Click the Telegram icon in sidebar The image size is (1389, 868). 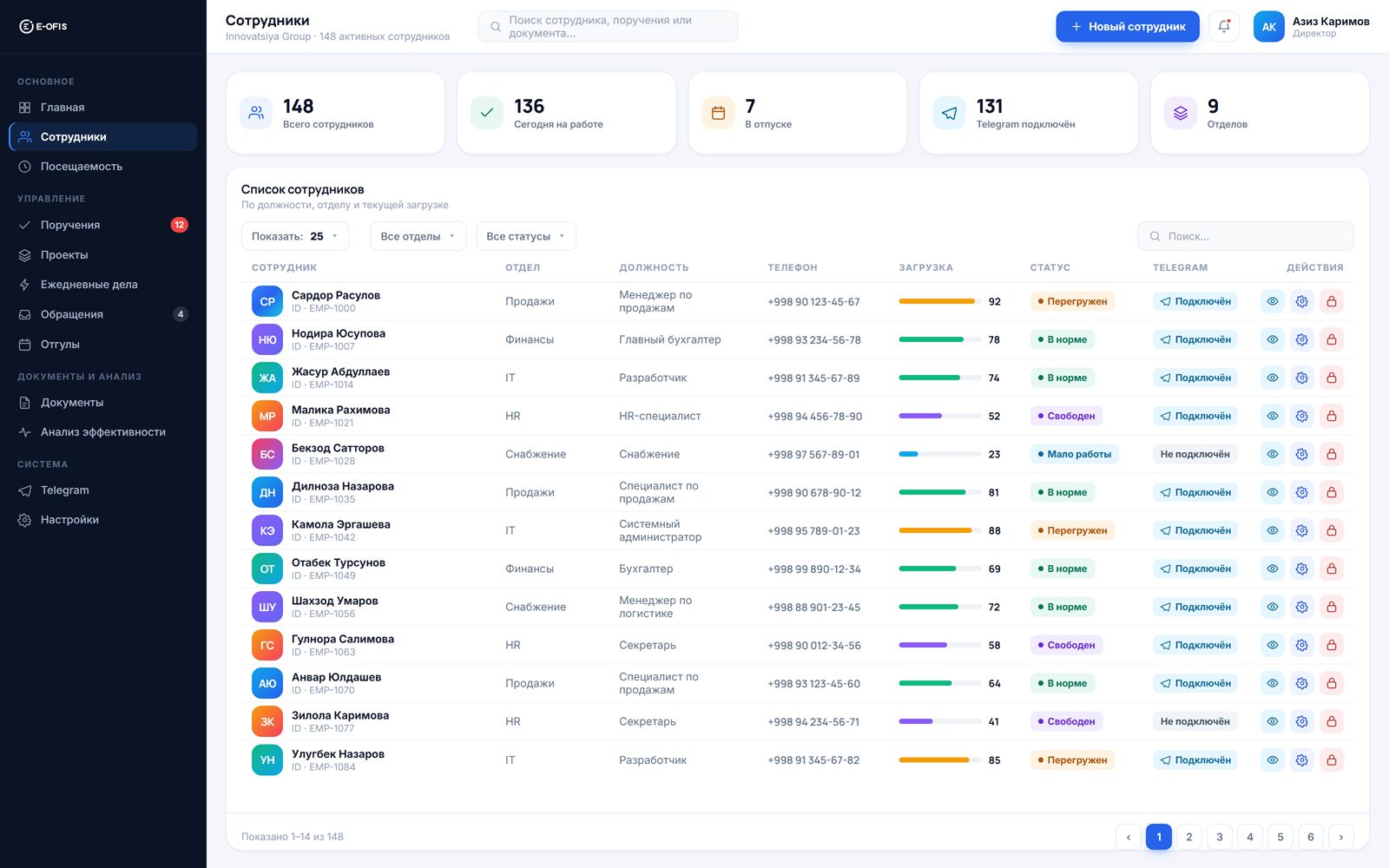pyautogui.click(x=24, y=490)
